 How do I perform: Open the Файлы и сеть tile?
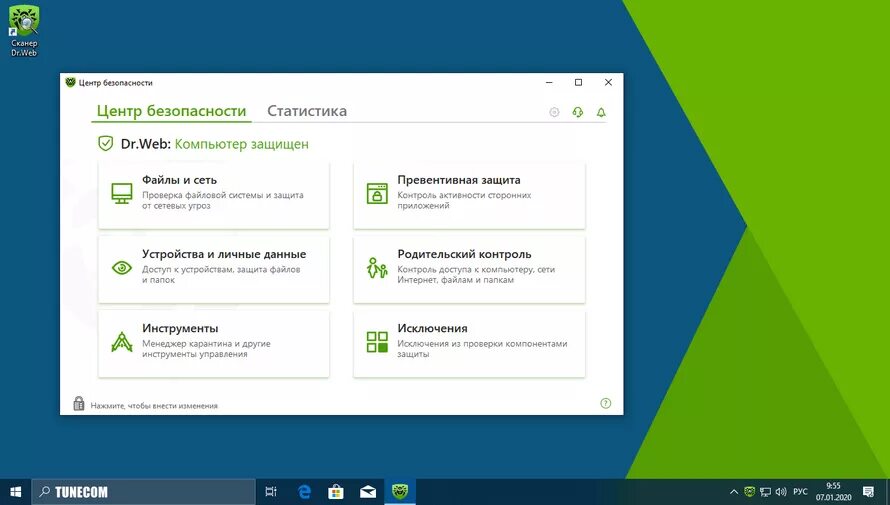[x=213, y=195]
